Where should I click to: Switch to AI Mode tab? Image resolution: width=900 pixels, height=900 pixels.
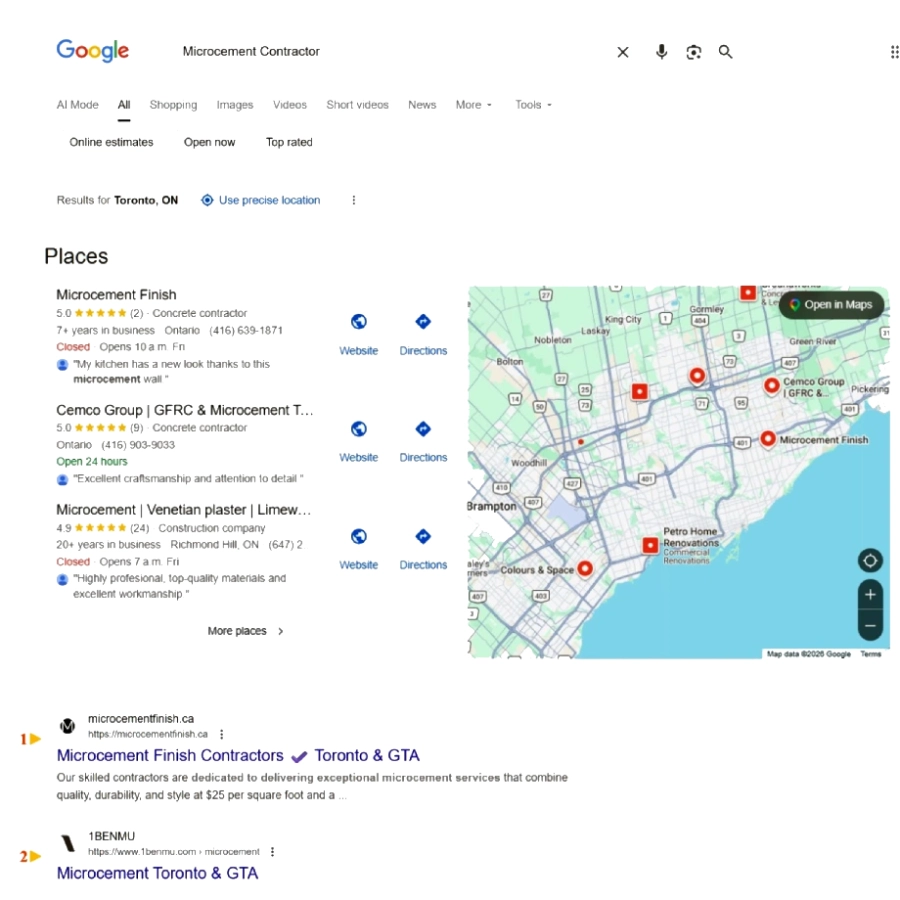pos(77,105)
